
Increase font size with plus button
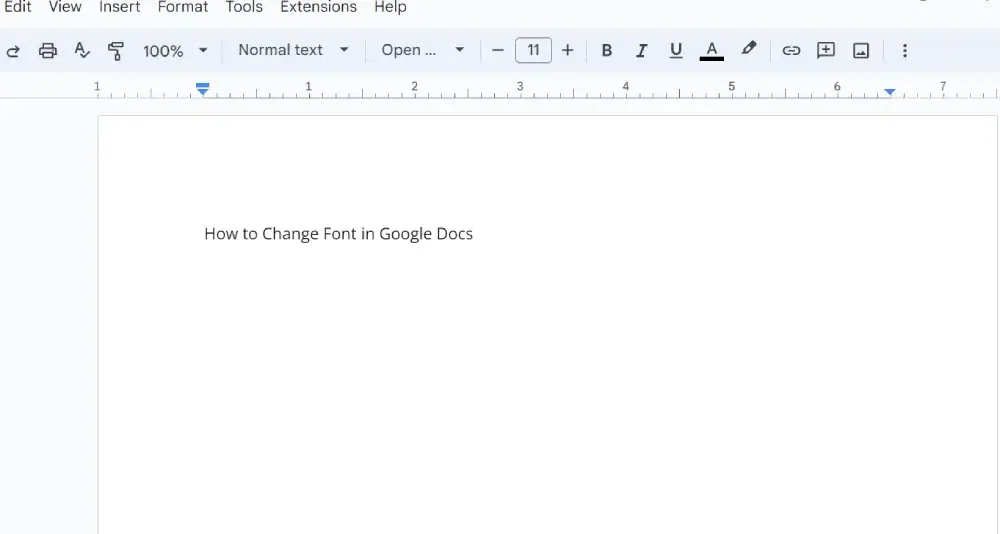tap(568, 50)
